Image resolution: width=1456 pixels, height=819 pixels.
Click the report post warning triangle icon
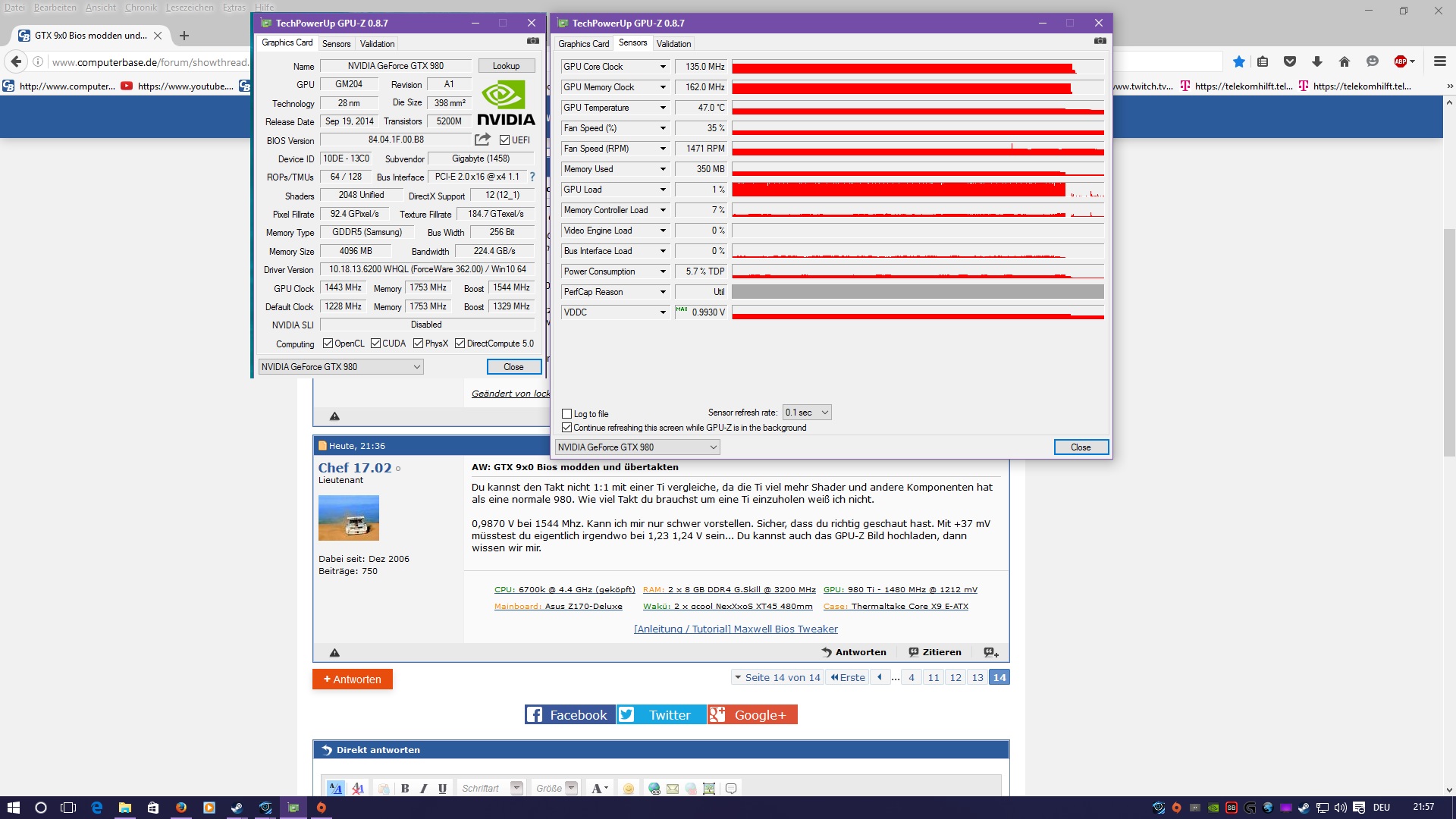coord(334,652)
